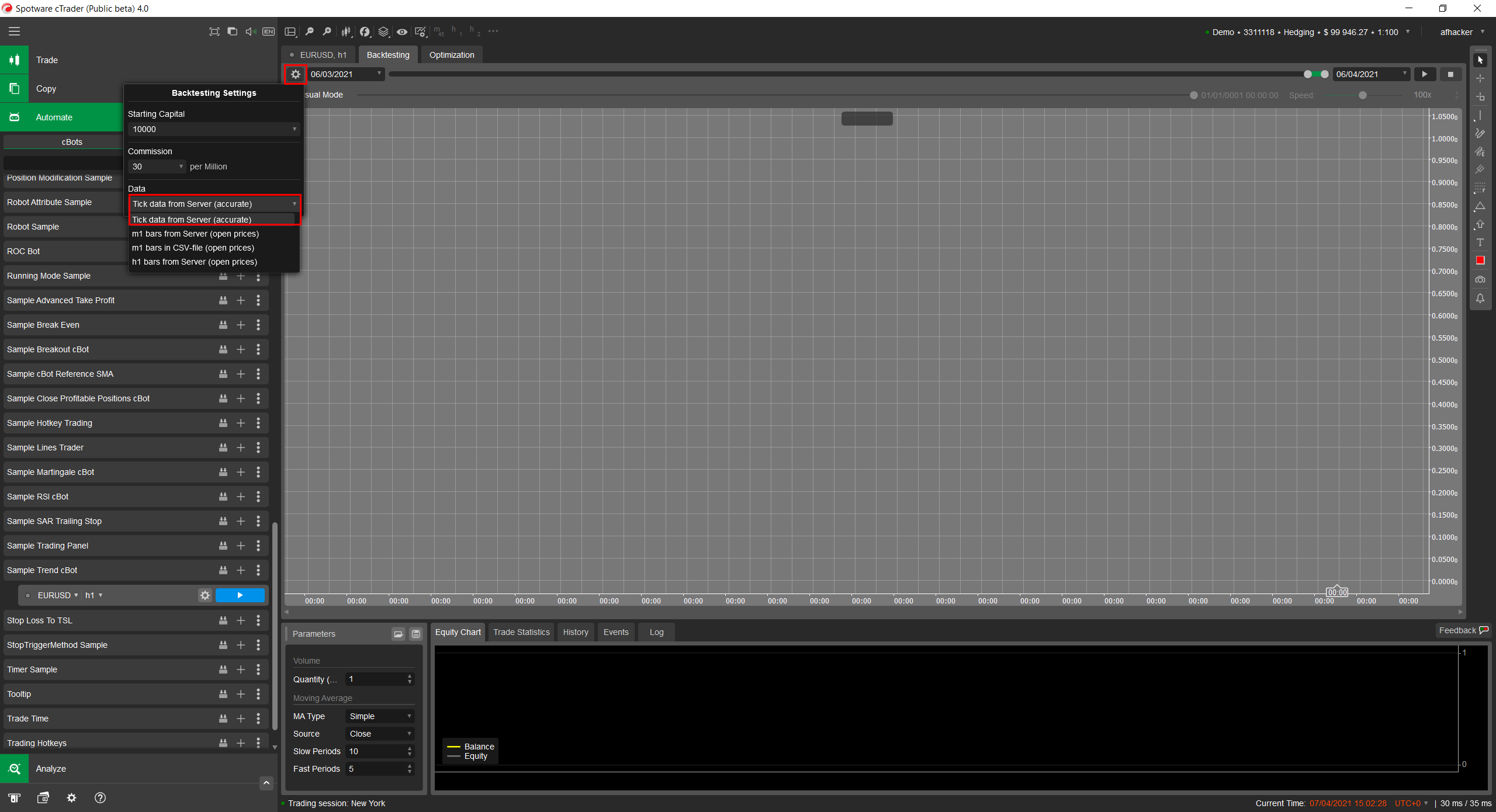Run the EURUSD h1 cBot instance

tap(240, 595)
